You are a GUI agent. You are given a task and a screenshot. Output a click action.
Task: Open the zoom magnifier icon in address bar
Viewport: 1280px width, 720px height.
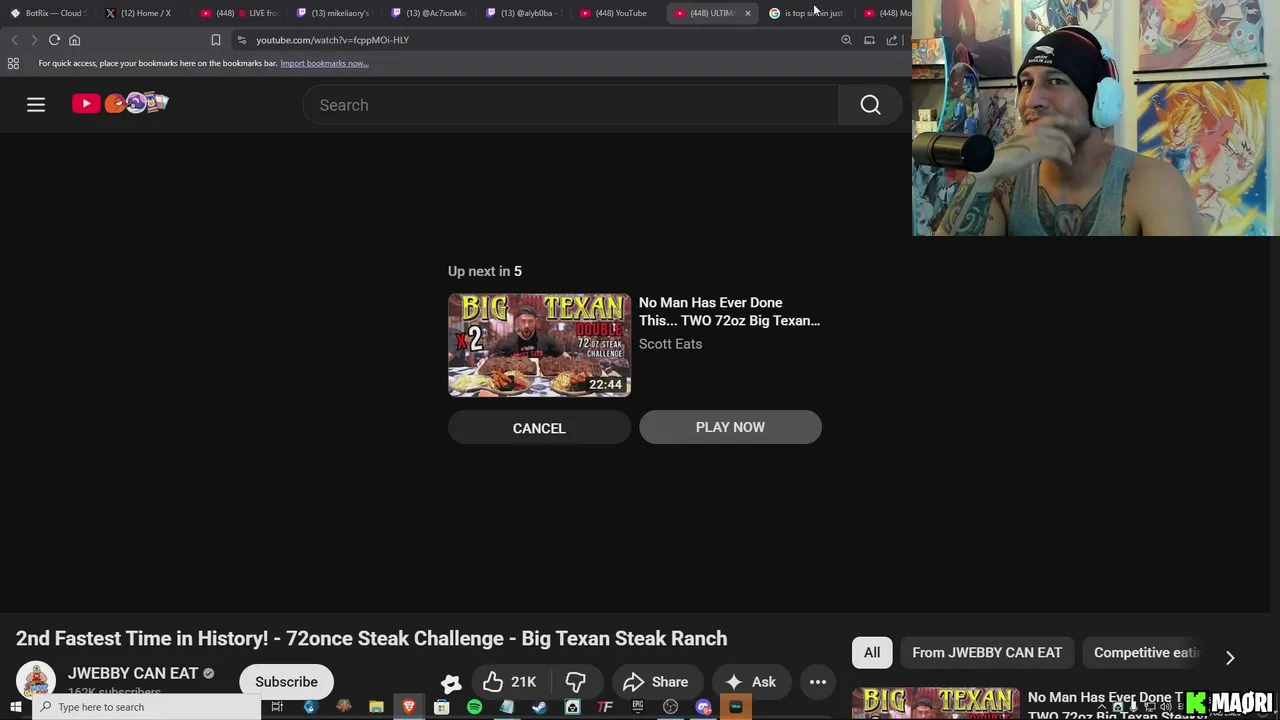tap(846, 40)
